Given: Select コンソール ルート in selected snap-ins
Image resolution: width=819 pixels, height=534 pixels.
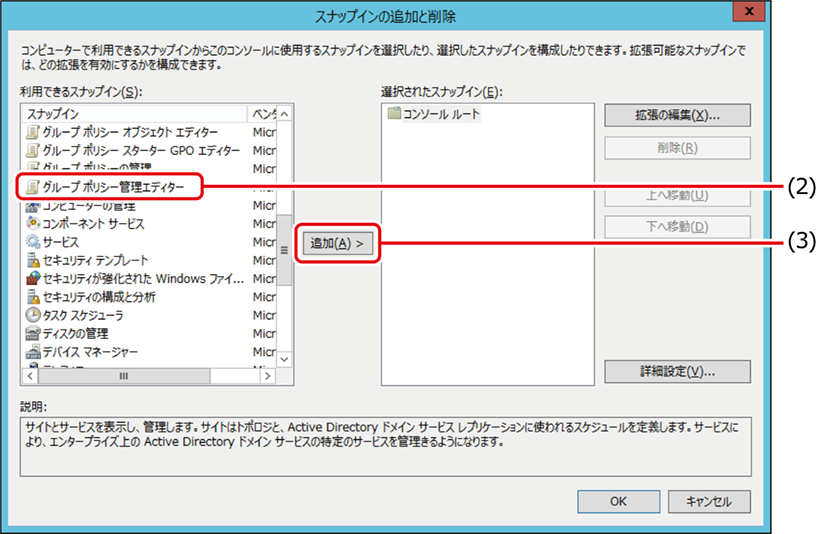Looking at the screenshot, I should (441, 114).
